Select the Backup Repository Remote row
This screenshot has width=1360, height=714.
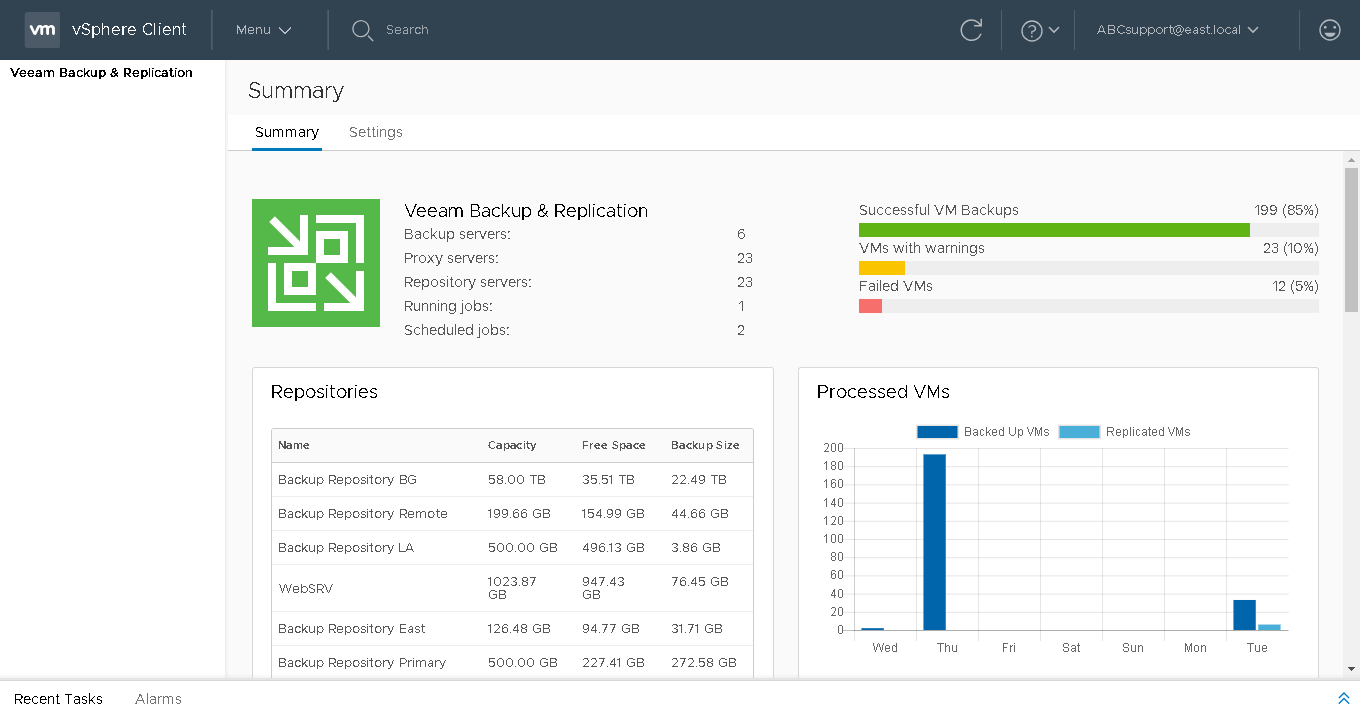(512, 514)
